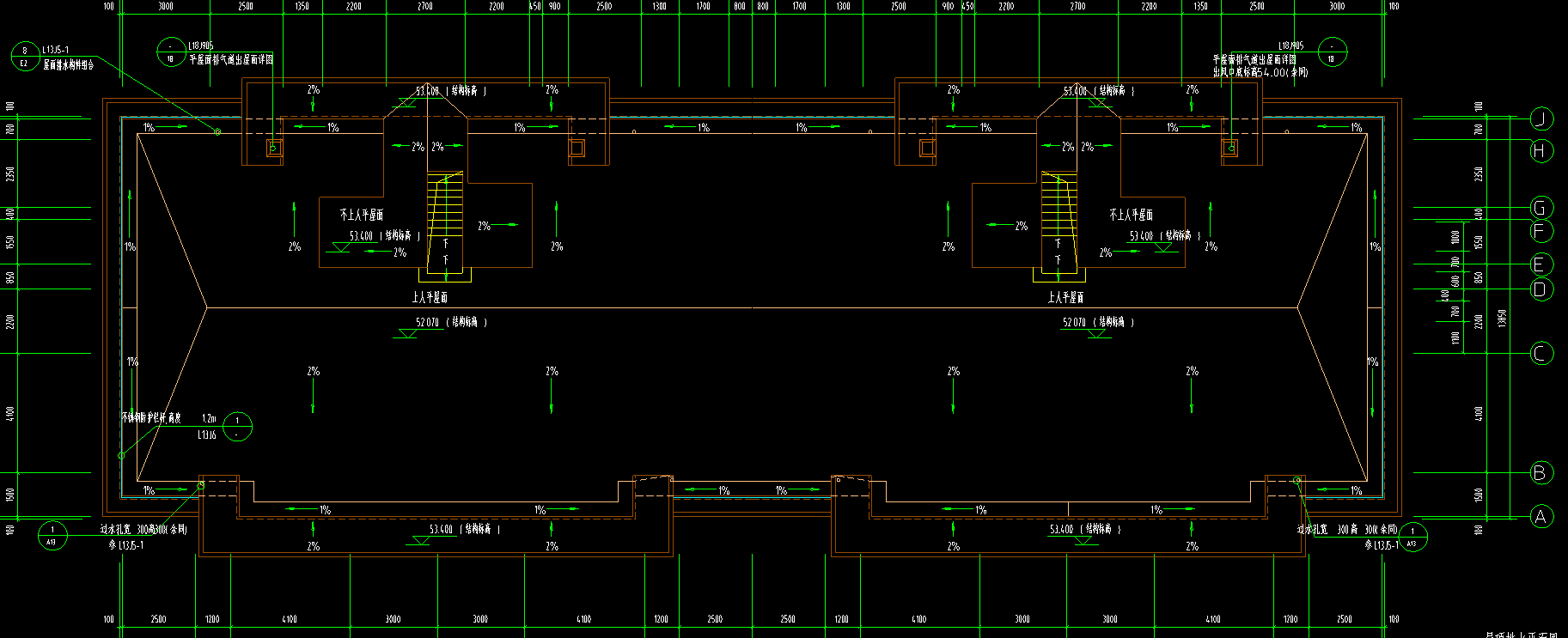Click the overall dimension 13950
Viewport: 1568px width, 638px height.
[x=1502, y=318]
